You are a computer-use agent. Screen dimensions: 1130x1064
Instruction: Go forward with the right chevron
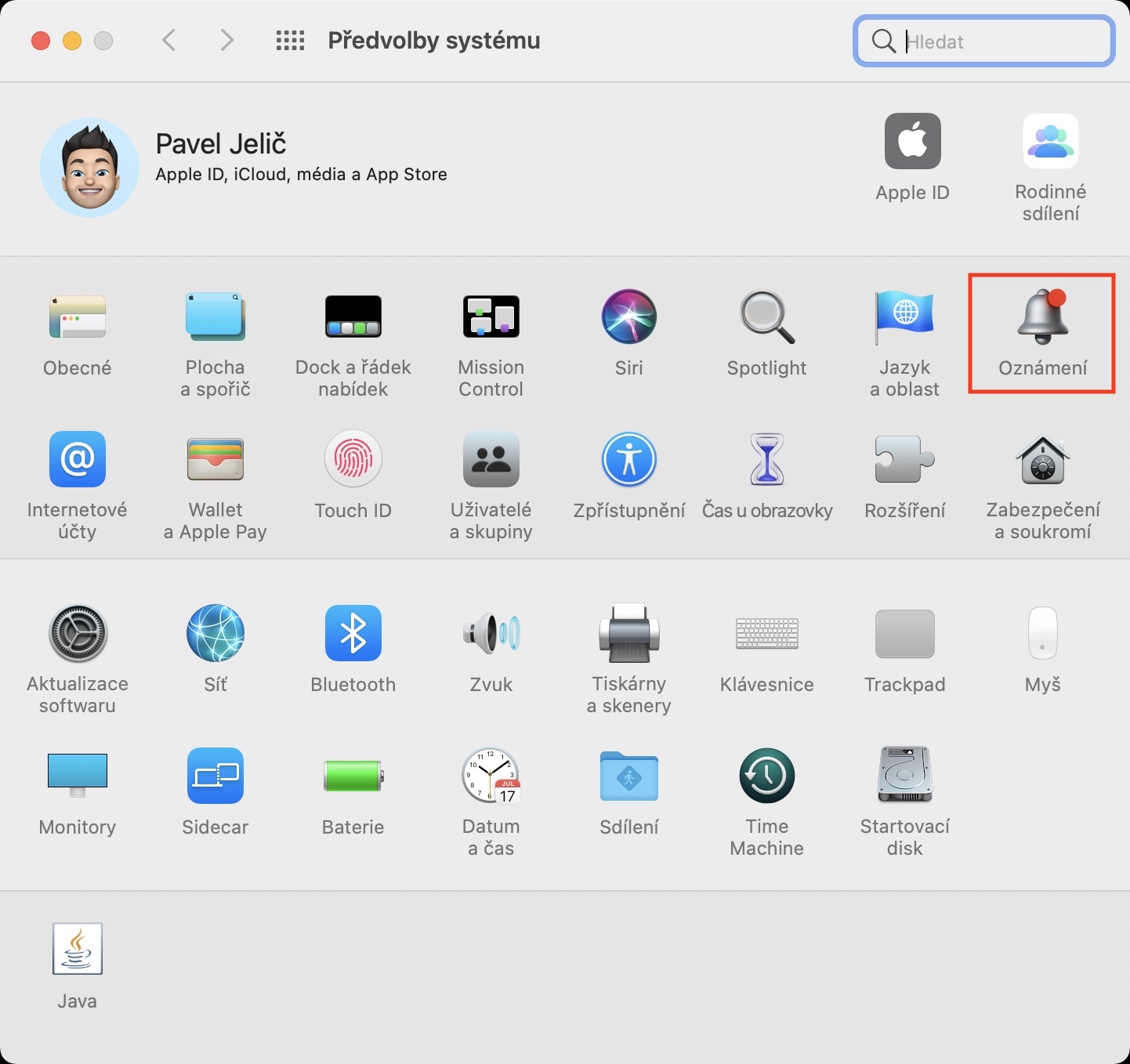pyautogui.click(x=227, y=40)
